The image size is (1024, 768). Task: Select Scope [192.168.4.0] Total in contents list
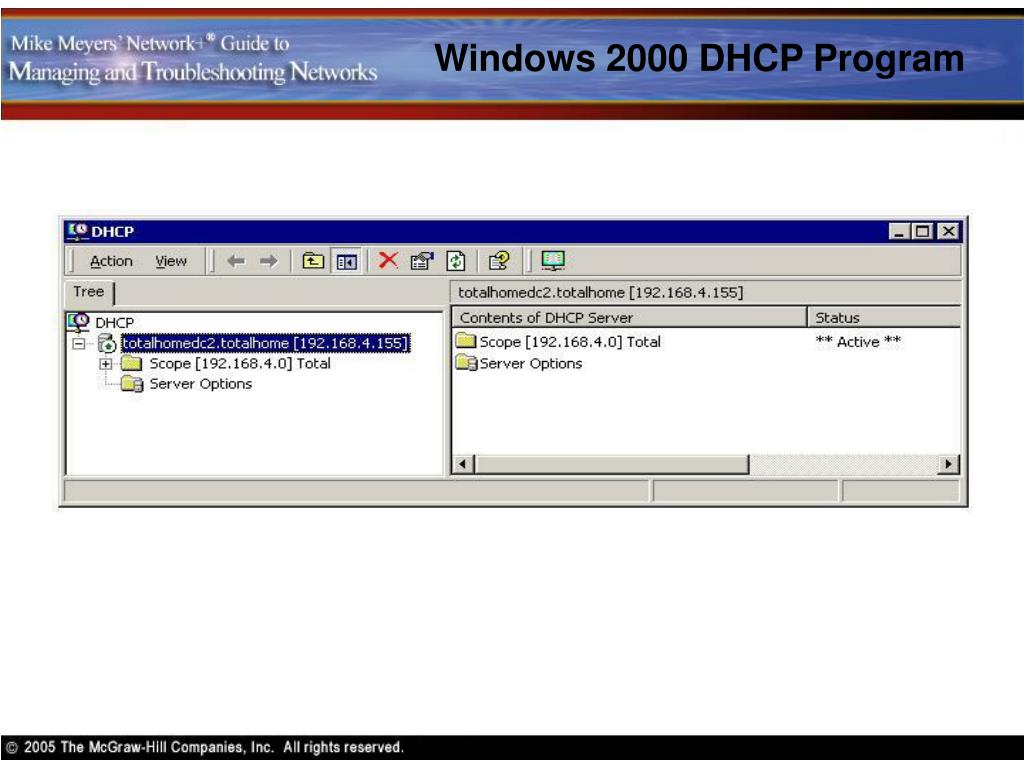(569, 342)
